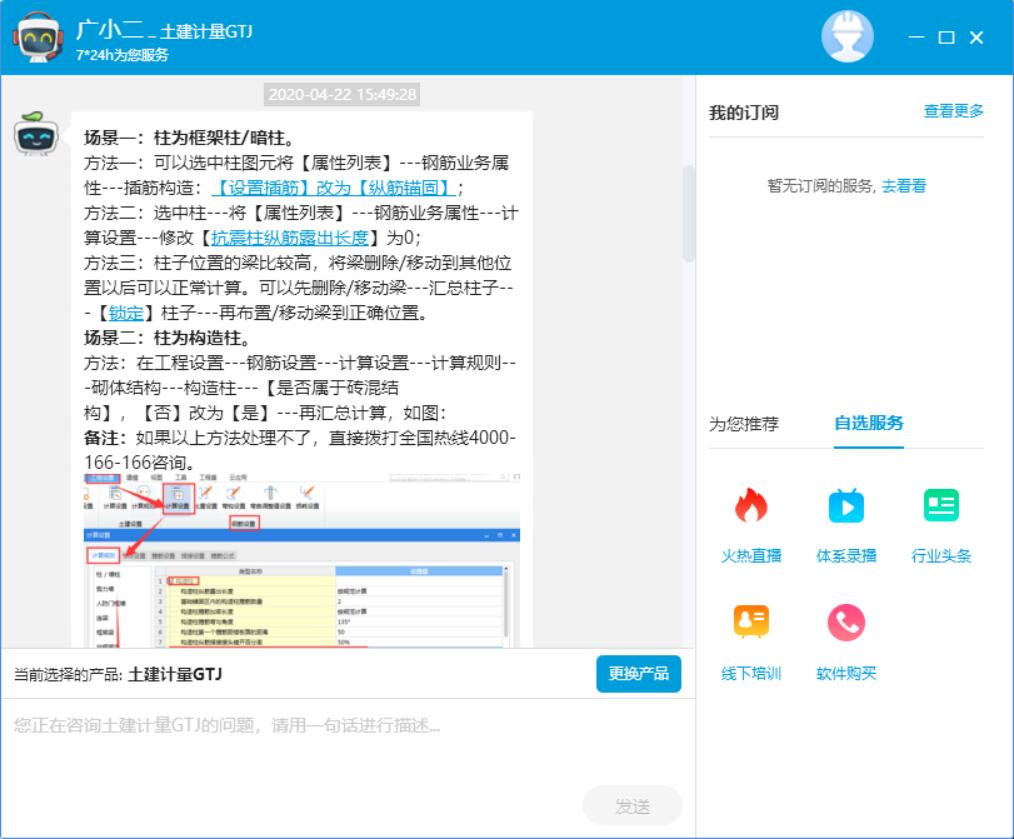Switch to 自选服务 tab
The image size is (1014, 839).
pos(868,423)
